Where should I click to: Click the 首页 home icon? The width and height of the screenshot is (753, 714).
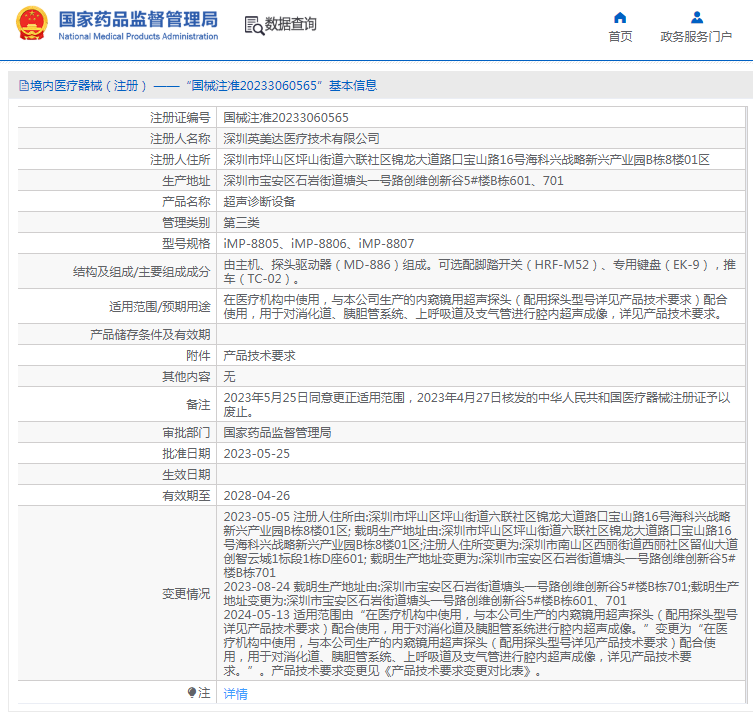pos(620,18)
